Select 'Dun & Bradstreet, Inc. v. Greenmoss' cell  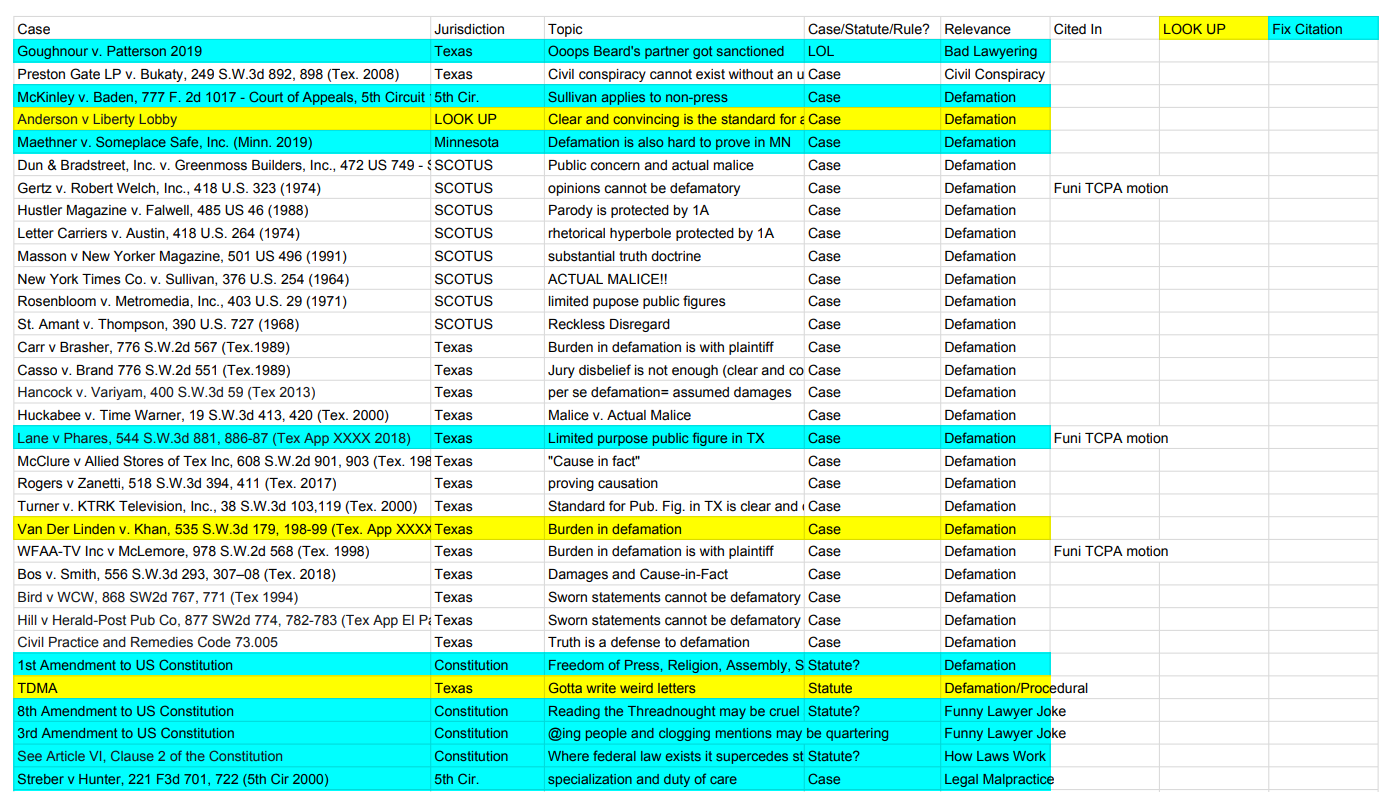coord(222,165)
